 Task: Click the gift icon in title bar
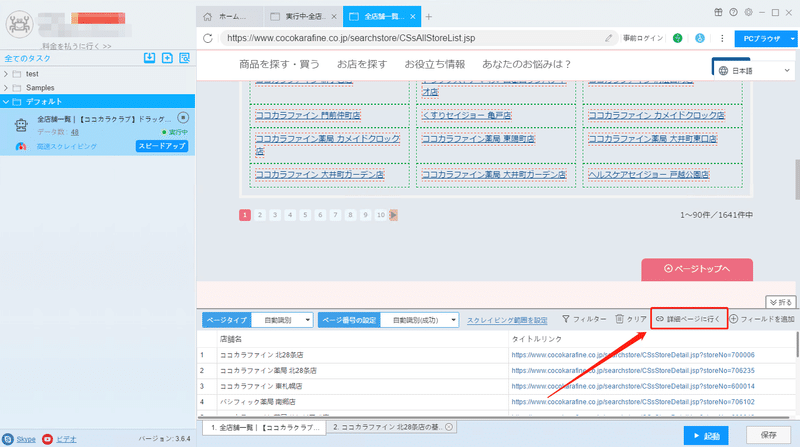click(x=718, y=12)
